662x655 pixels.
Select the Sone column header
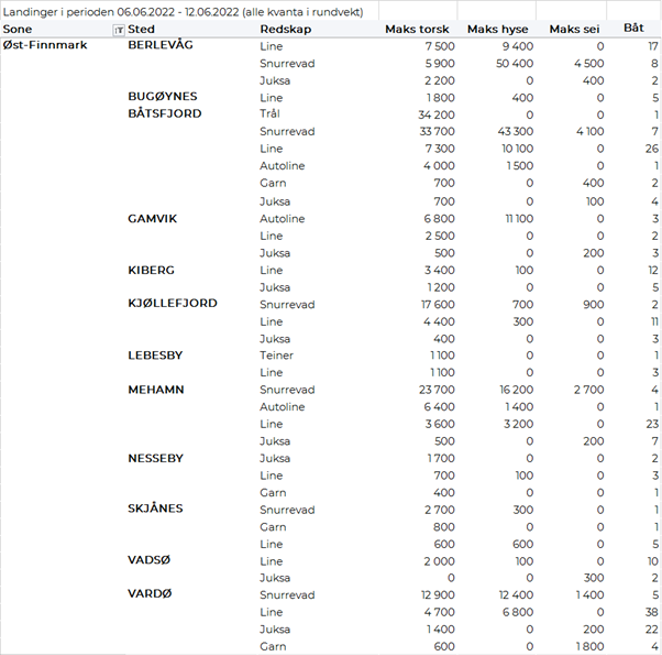[18, 30]
